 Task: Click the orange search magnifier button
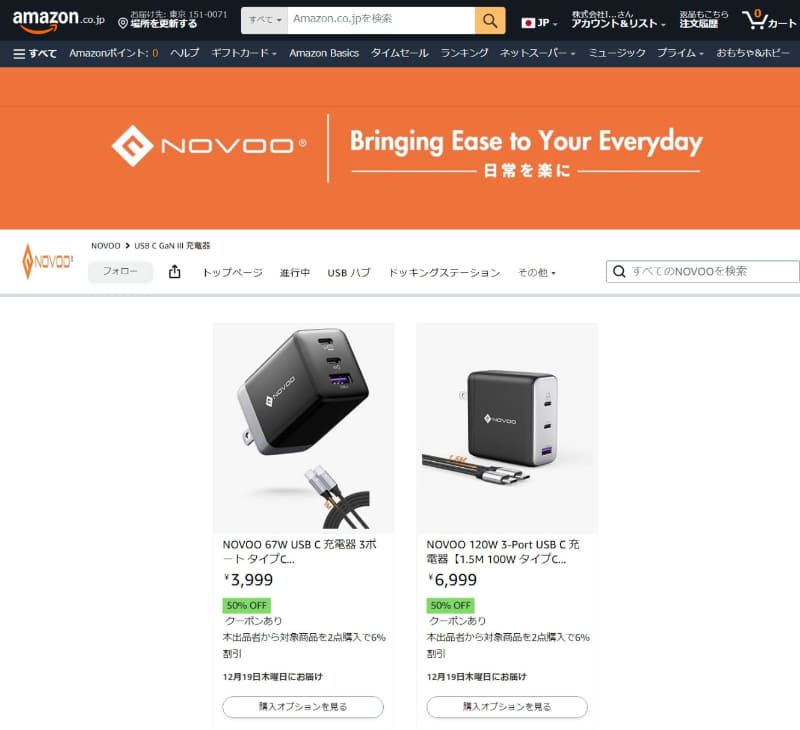pos(490,20)
